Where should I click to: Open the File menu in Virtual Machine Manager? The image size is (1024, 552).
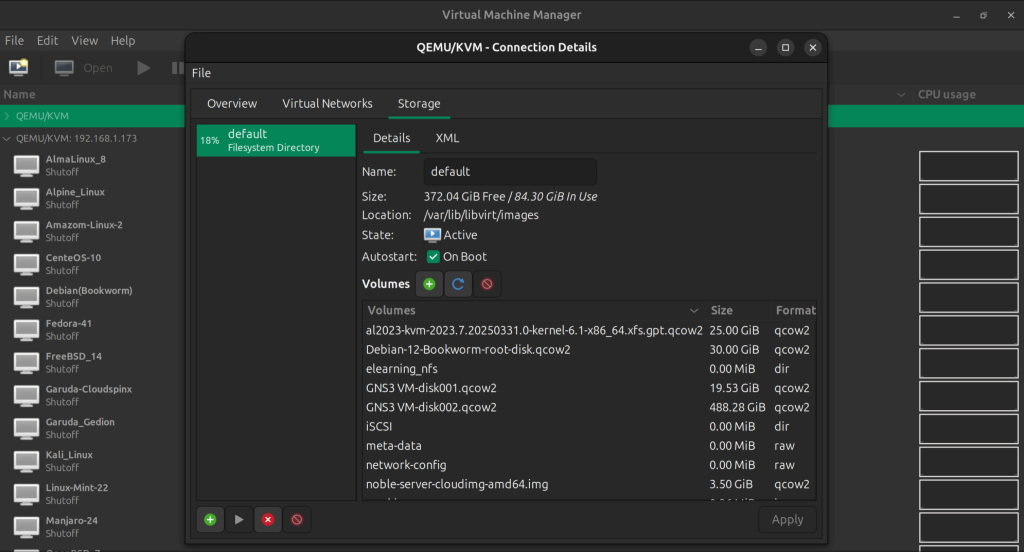[14, 41]
